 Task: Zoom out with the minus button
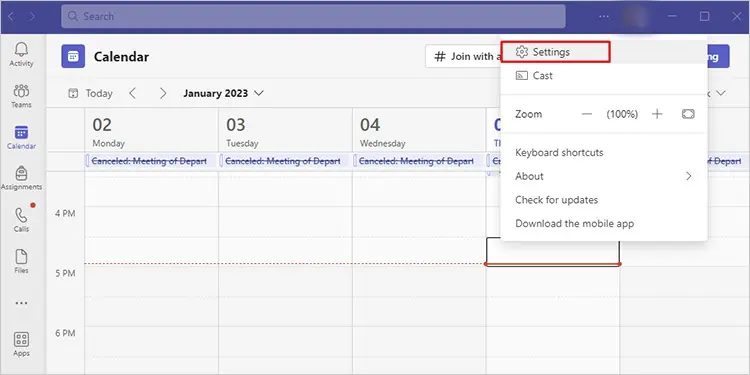click(x=587, y=114)
